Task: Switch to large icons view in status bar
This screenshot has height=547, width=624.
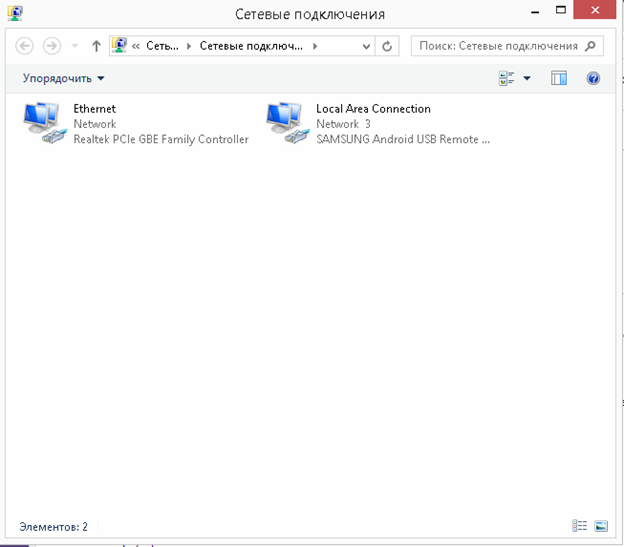Action: 601,526
